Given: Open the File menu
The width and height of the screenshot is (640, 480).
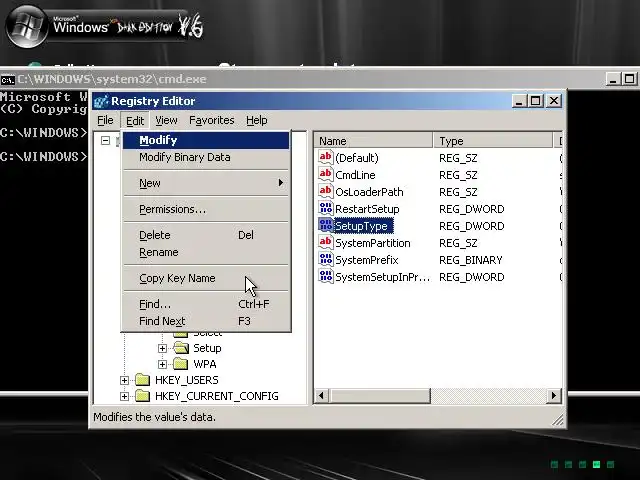Looking at the screenshot, I should click(105, 120).
